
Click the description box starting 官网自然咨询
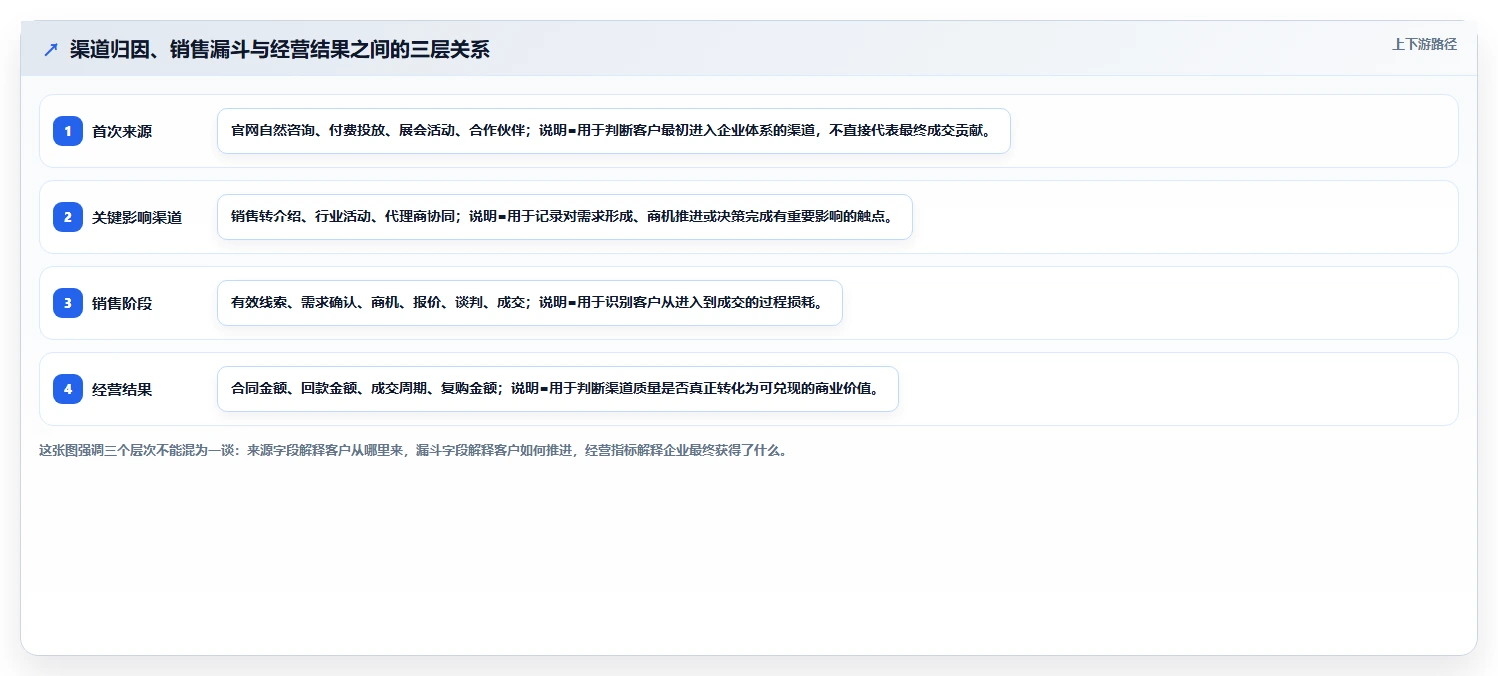[614, 131]
